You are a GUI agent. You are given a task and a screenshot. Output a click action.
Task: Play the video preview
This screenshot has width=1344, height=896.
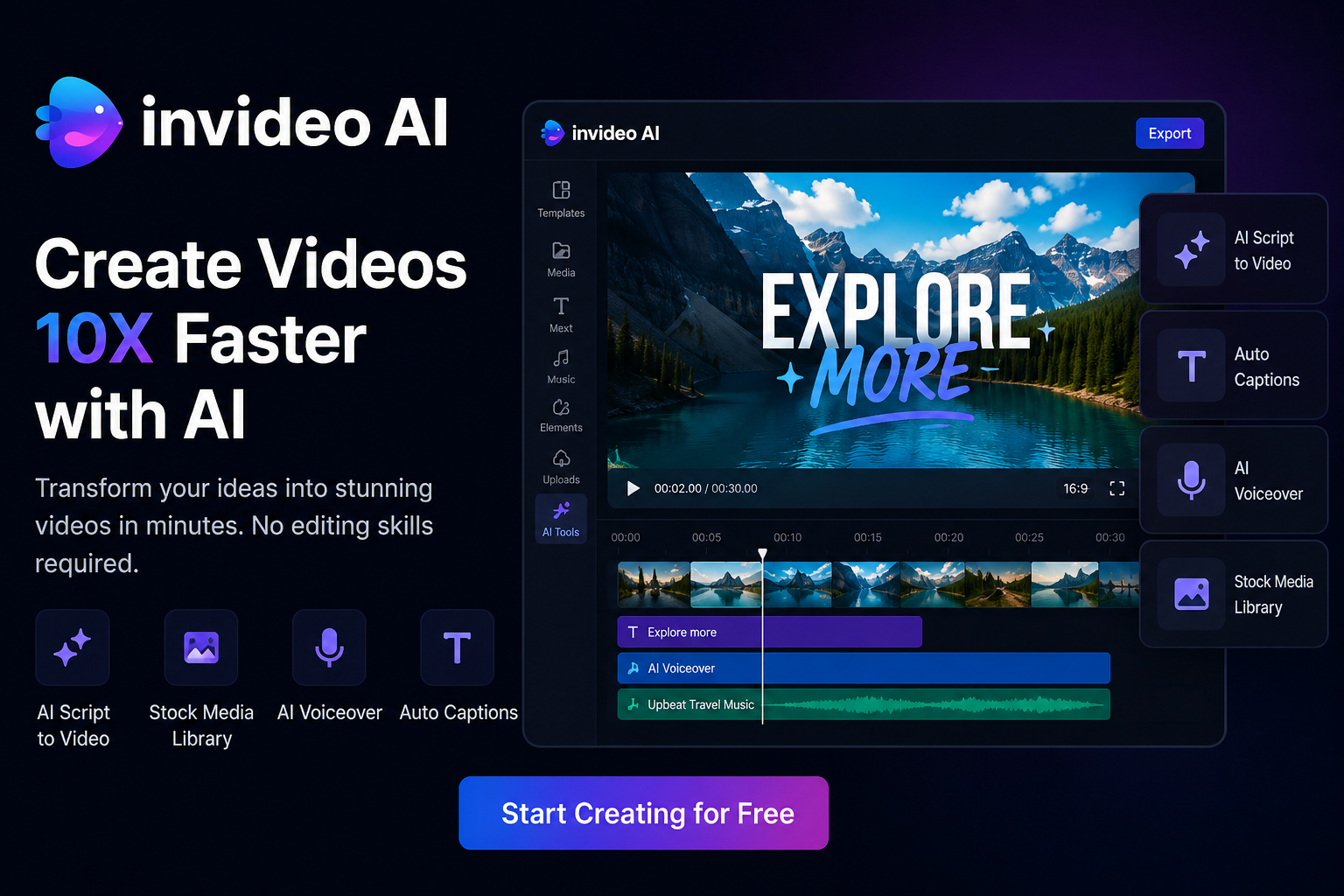(x=633, y=488)
